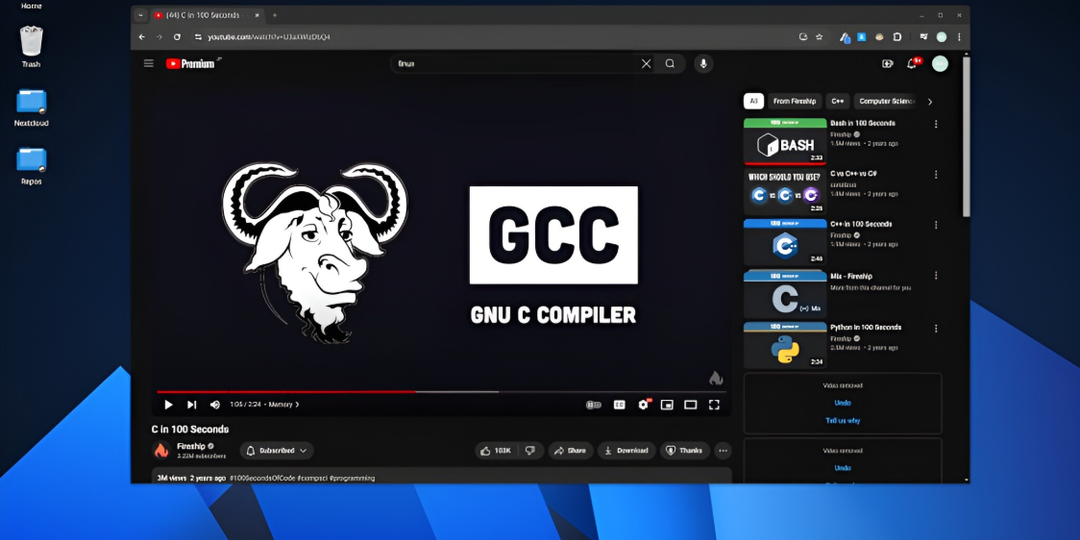
Task: Open the browser tab search dropdown
Action: pos(141,15)
